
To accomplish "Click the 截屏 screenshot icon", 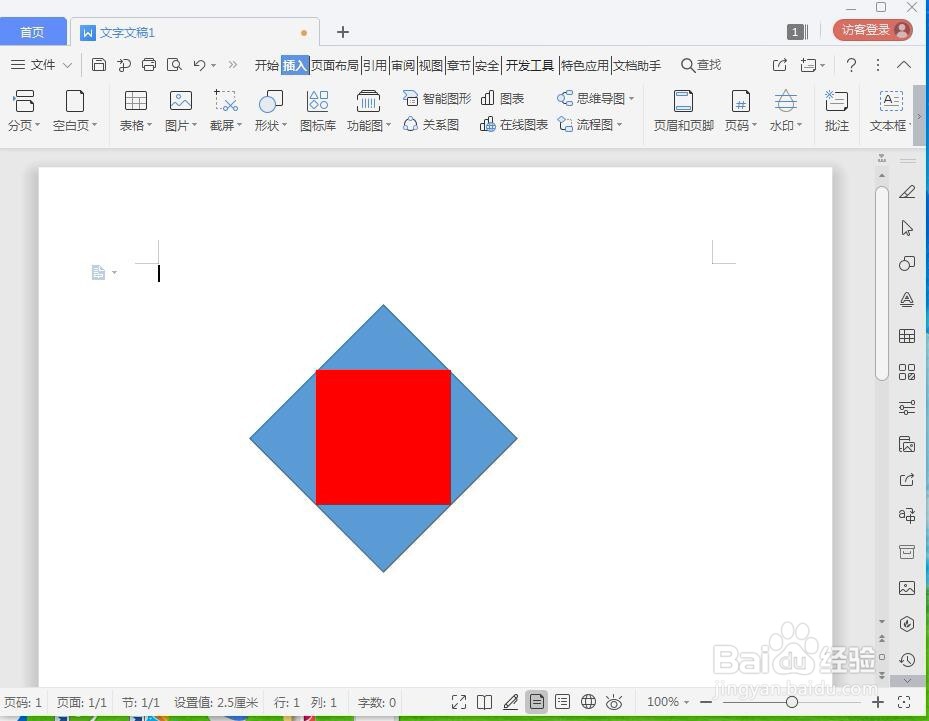I will point(226,101).
